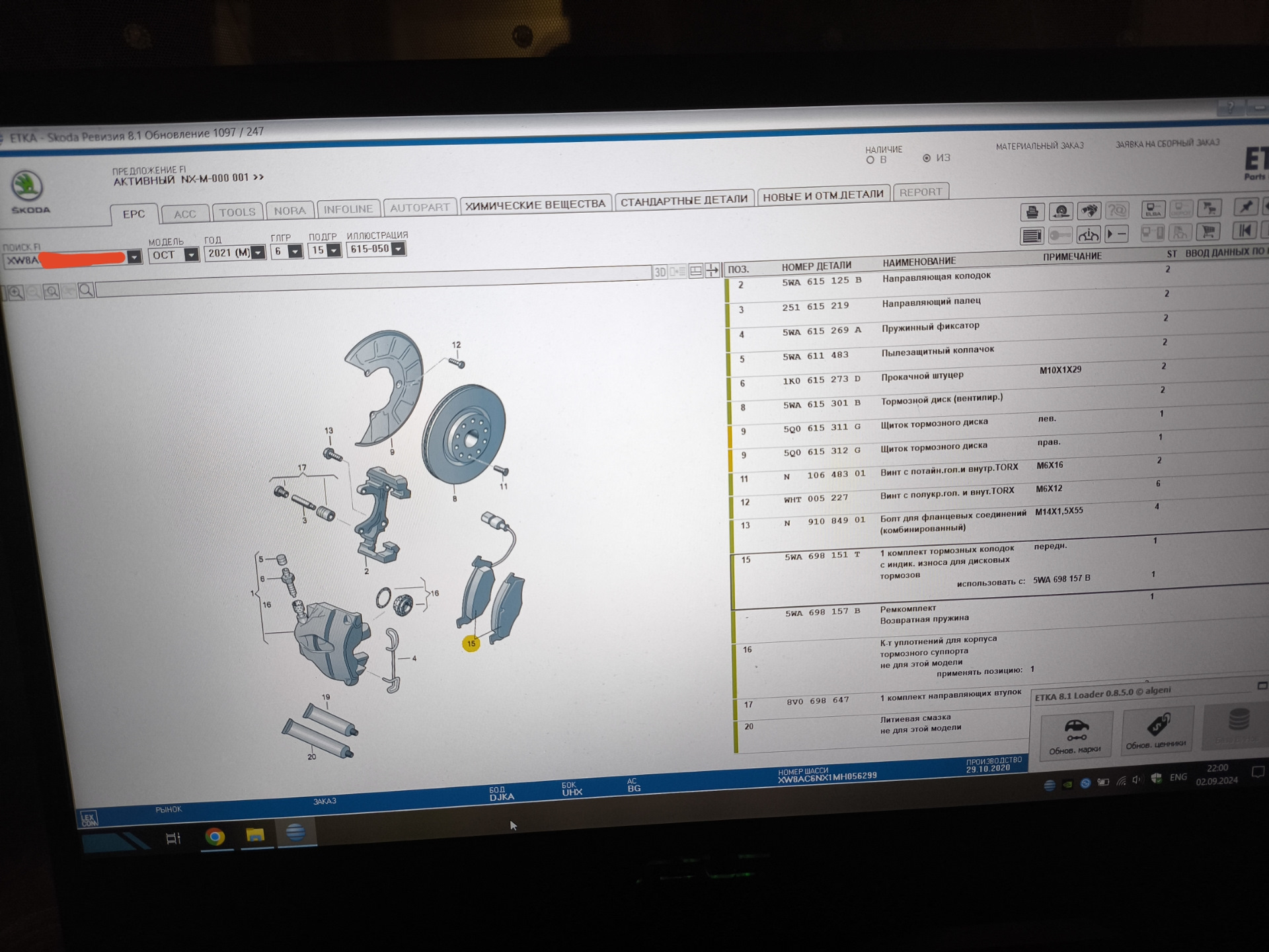Click the pushpin icon
The height and width of the screenshot is (952, 1269).
pyautogui.click(x=1246, y=206)
